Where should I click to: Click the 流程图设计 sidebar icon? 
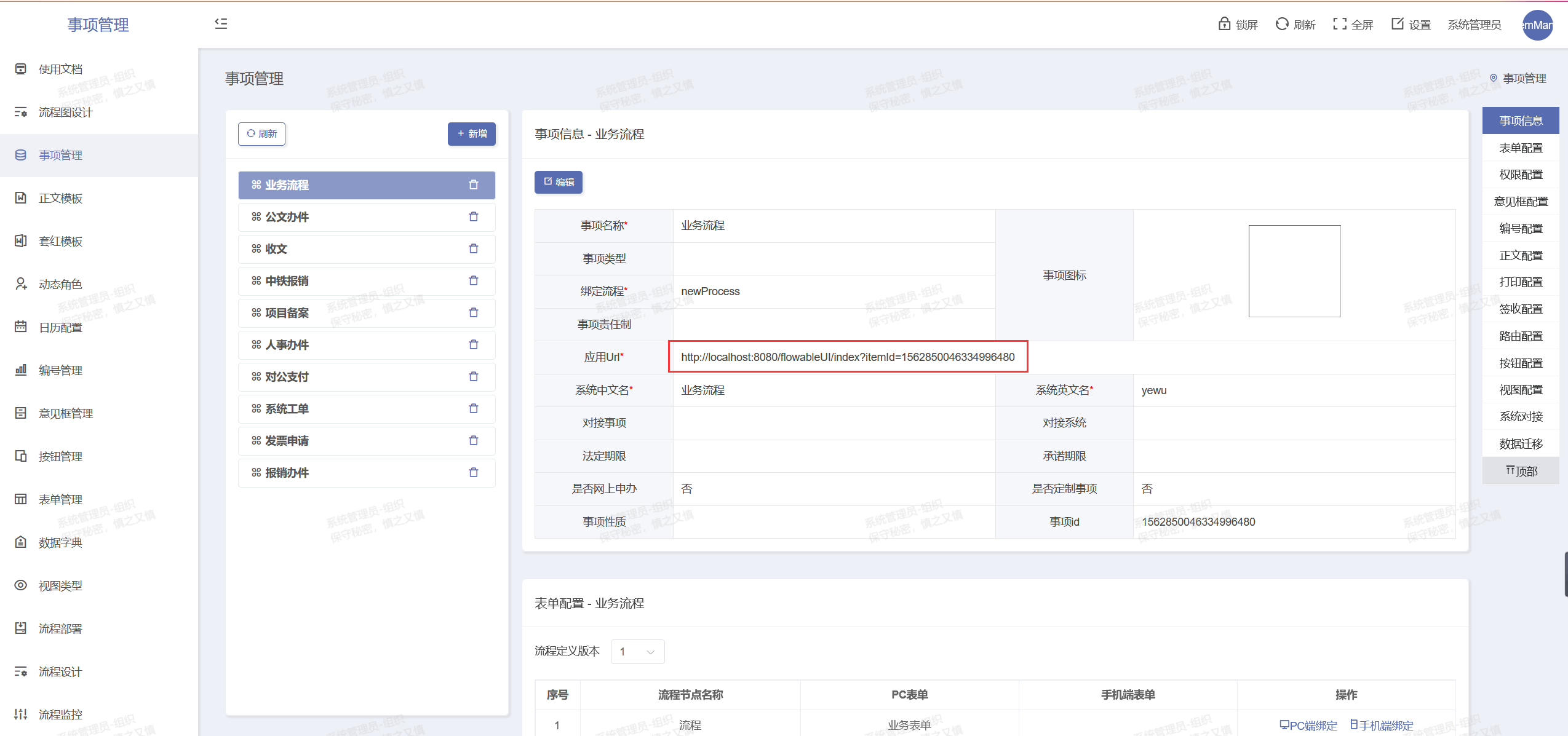pos(21,112)
